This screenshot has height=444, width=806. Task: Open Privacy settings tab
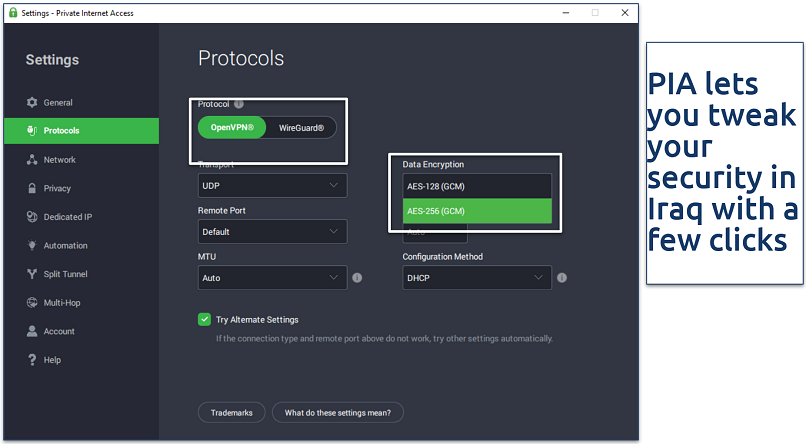(81, 188)
